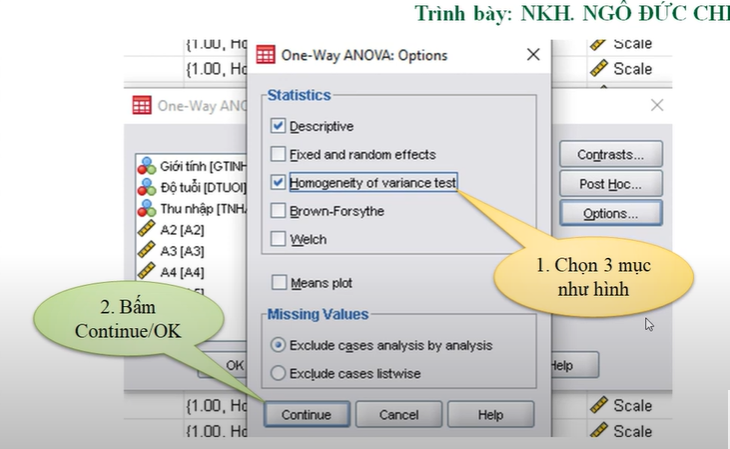
Task: Click the nominal icon beside Độ tuổi variable
Action: (146, 188)
